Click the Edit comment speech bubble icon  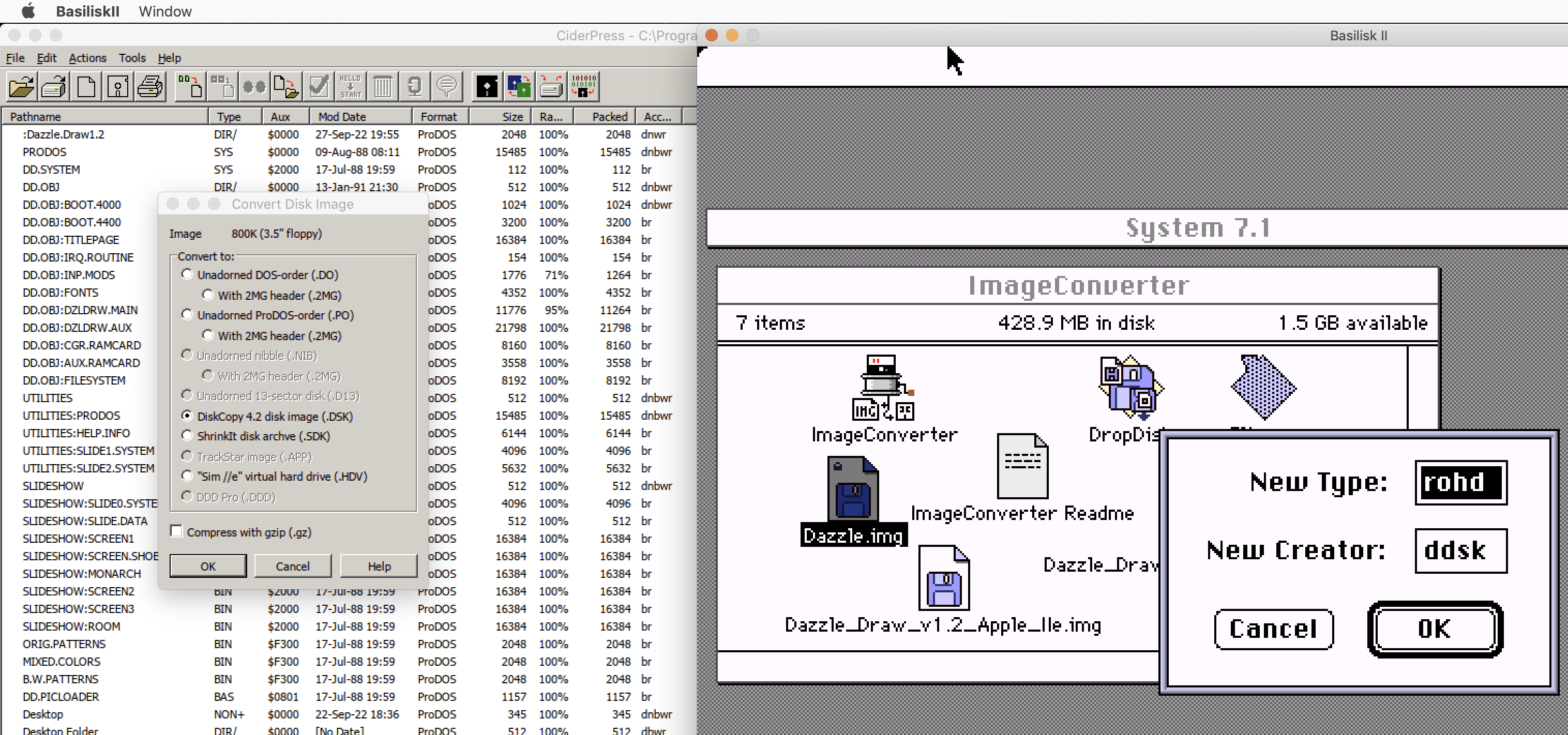447,86
